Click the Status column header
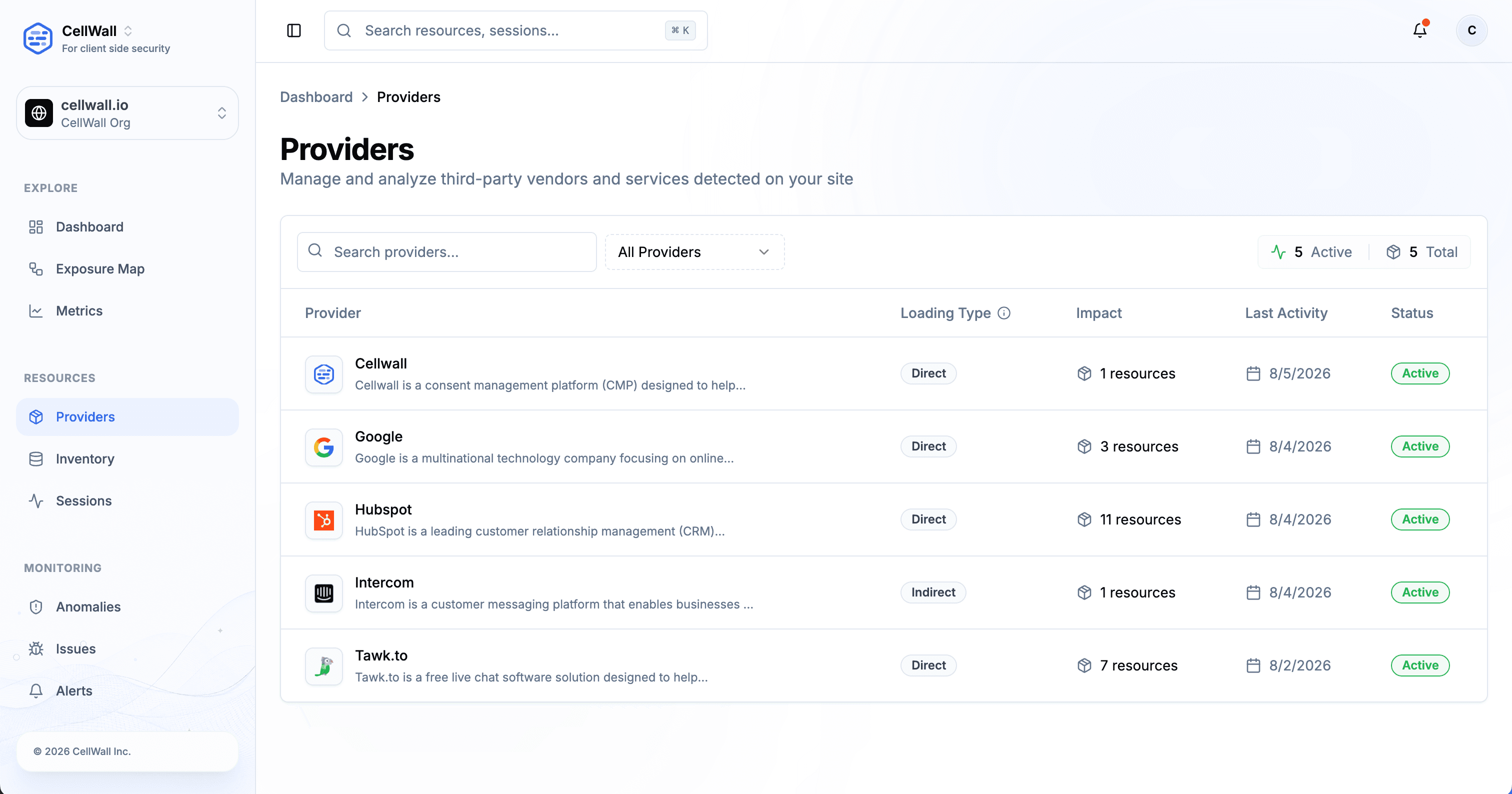1512x794 pixels. pyautogui.click(x=1411, y=313)
